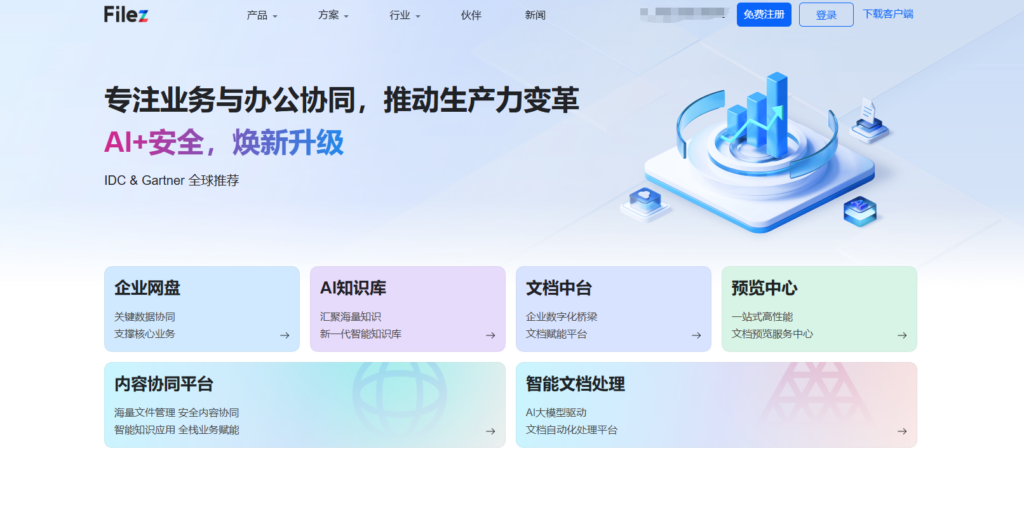The image size is (1024, 512).
Task: Click the text 文档预览服务中心
Action: [772, 334]
